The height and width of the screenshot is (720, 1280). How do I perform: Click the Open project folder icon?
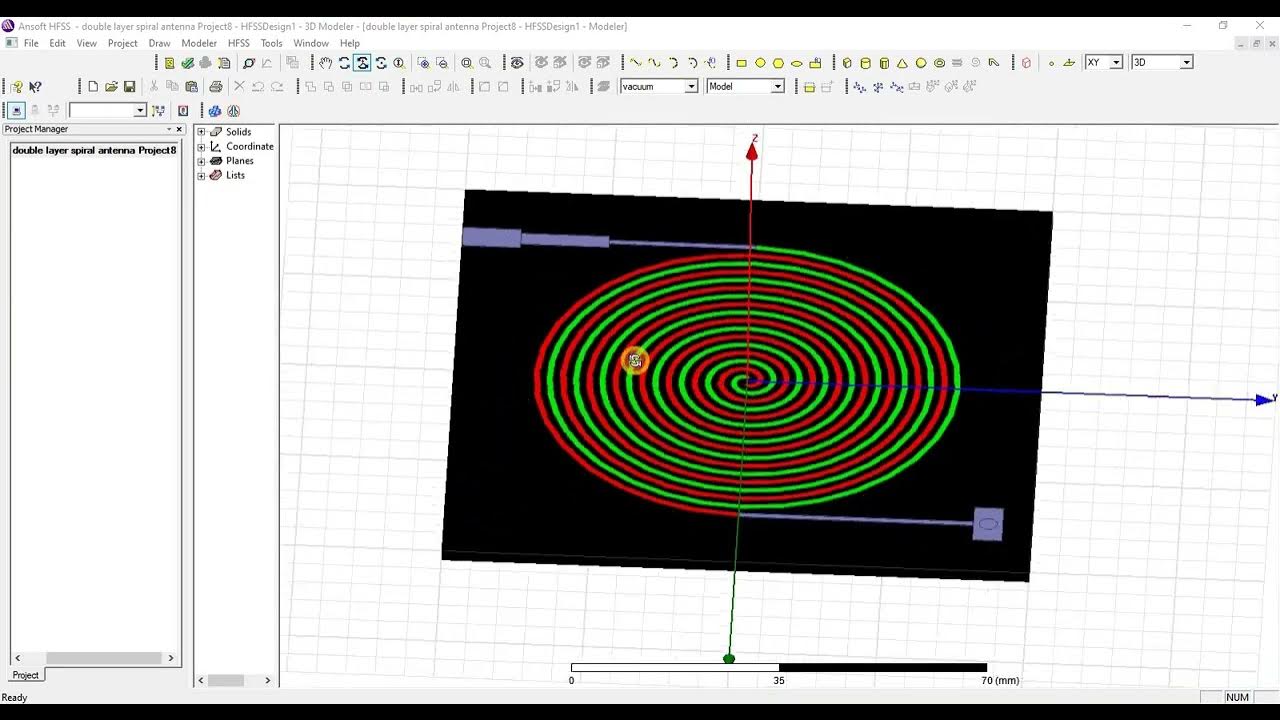click(111, 87)
